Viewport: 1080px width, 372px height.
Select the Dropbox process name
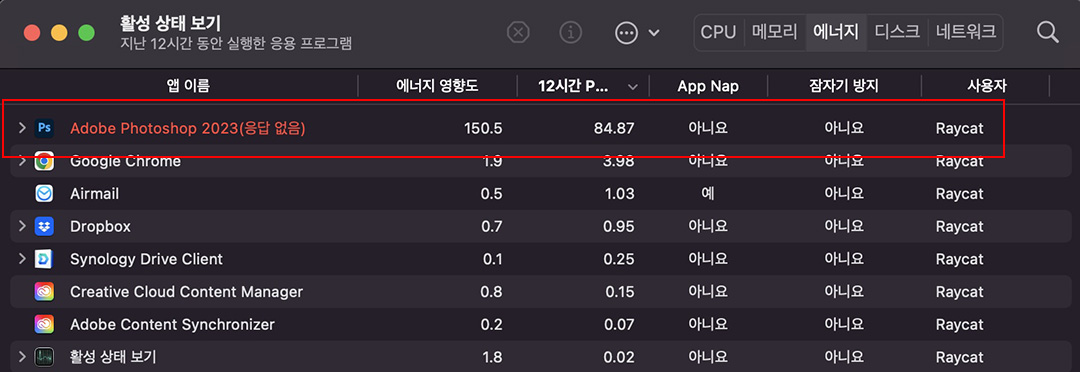100,226
